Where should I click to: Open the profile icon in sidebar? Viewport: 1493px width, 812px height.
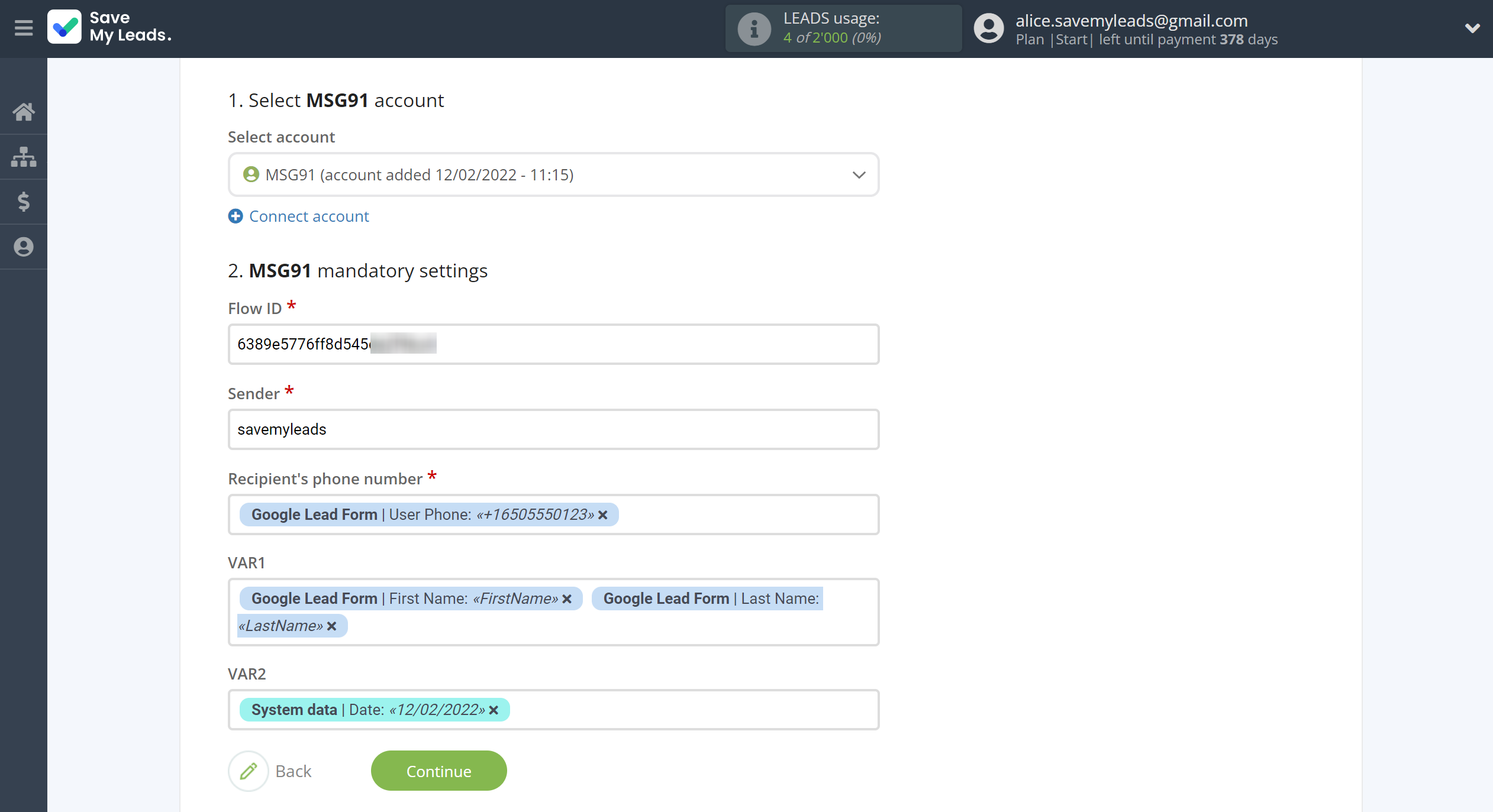click(x=24, y=247)
